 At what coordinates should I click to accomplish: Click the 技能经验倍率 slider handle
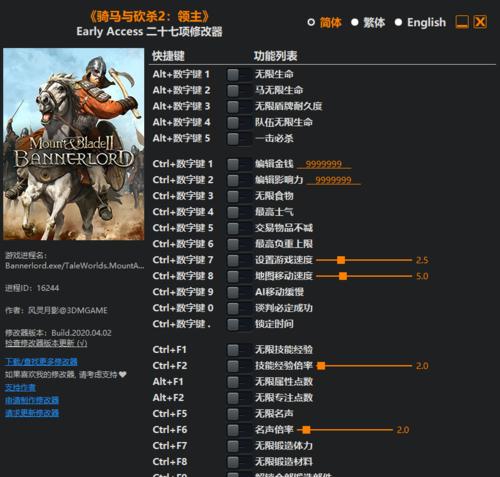321,366
